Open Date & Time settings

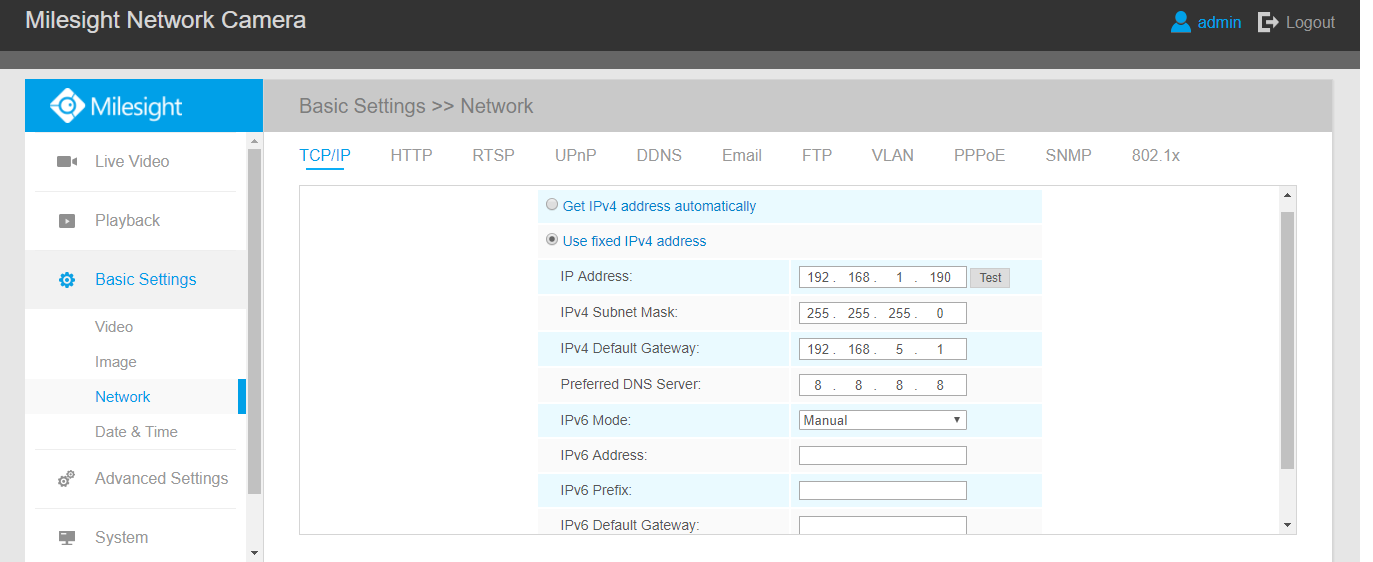click(x=136, y=432)
